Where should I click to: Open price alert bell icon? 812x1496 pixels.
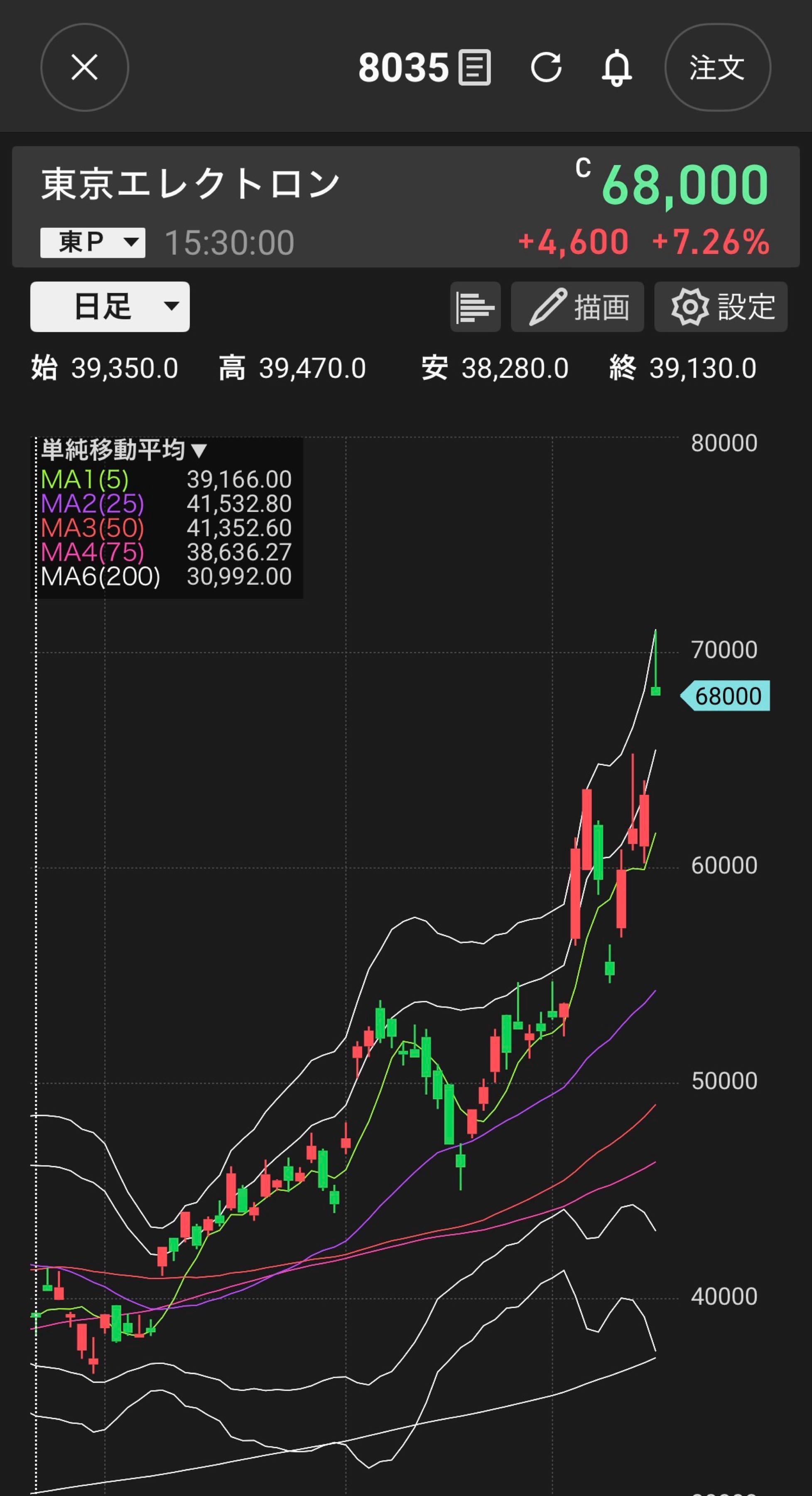click(x=616, y=68)
